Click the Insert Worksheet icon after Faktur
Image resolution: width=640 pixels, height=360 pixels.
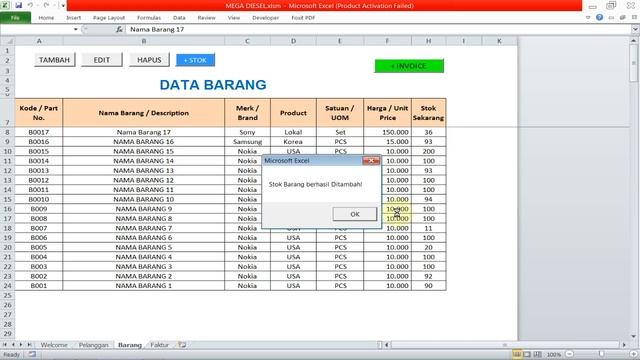(x=182, y=345)
